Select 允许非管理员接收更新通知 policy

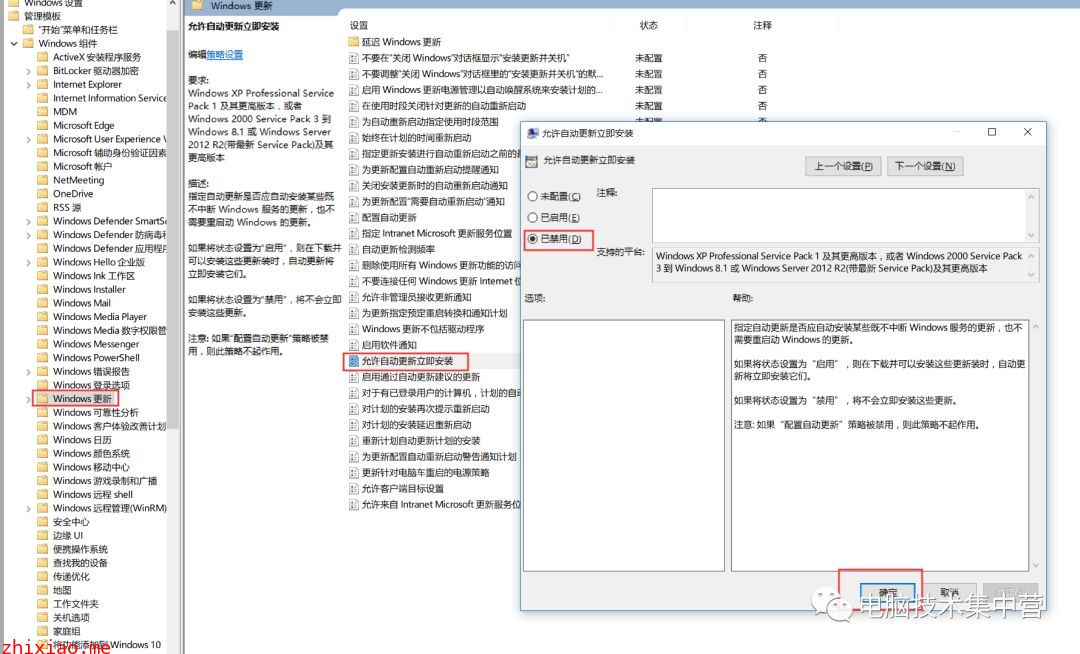[x=417, y=297]
